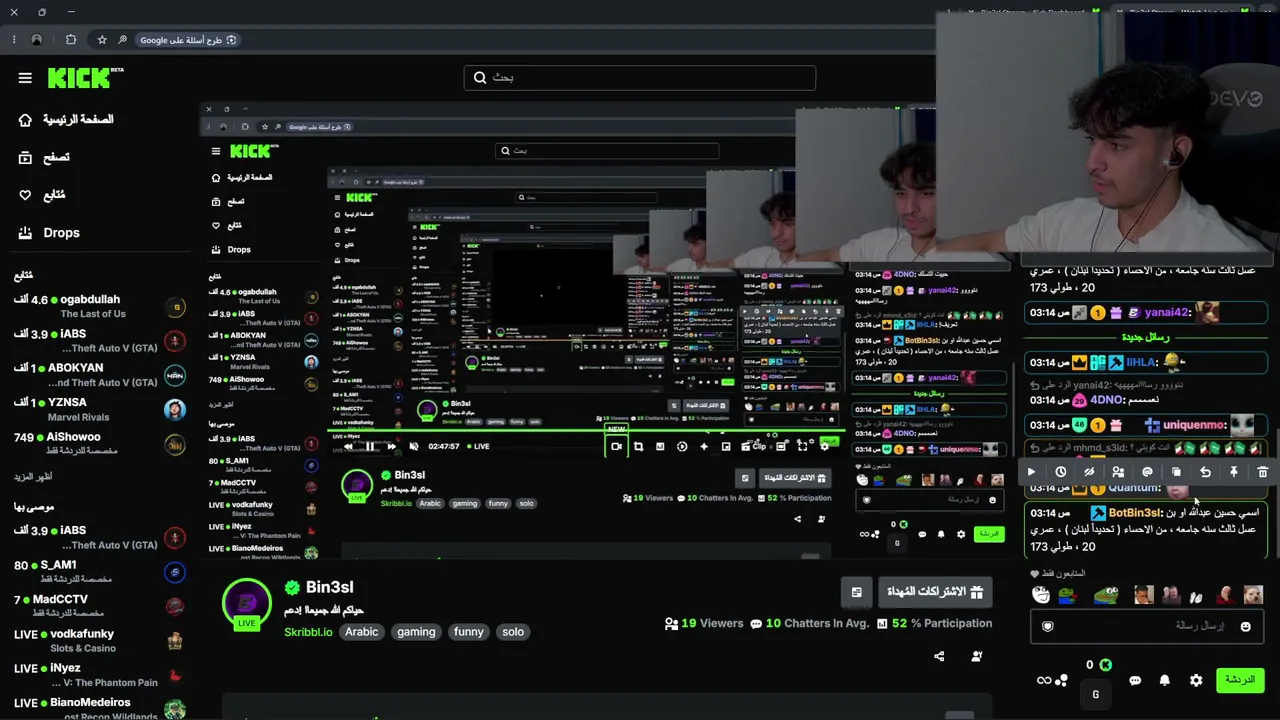Bookmark the page with the outer browser's star icon
1280x720 pixels.
click(102, 40)
